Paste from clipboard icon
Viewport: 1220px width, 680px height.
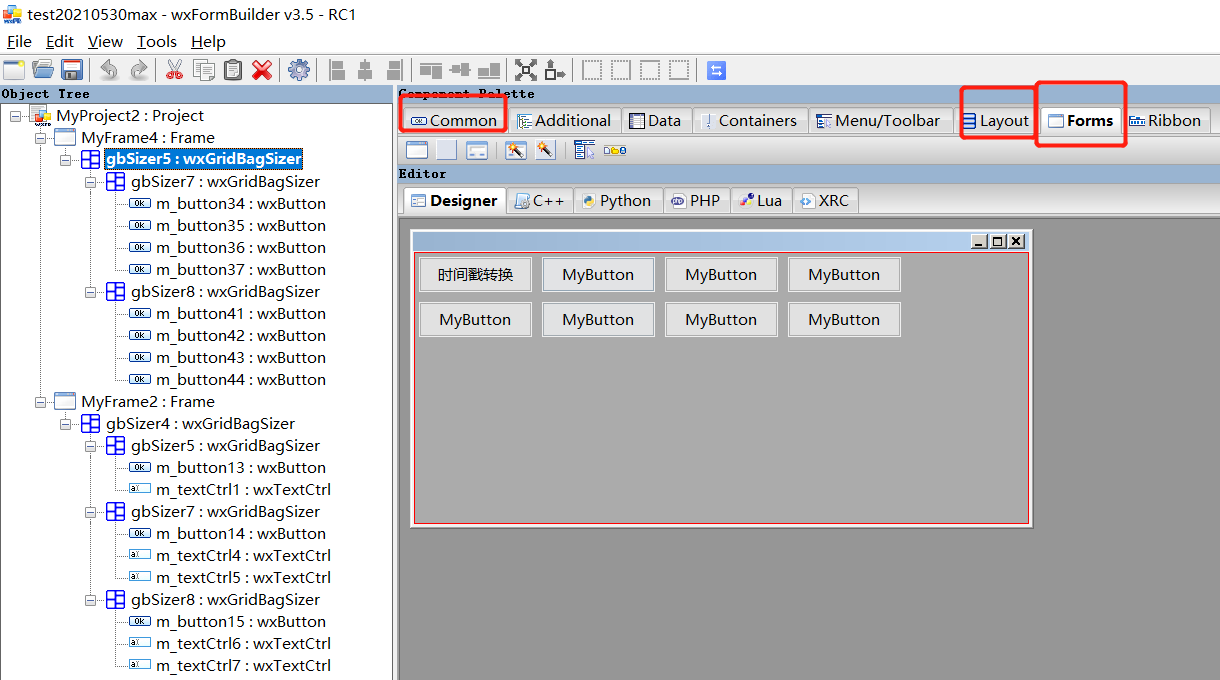[233, 70]
